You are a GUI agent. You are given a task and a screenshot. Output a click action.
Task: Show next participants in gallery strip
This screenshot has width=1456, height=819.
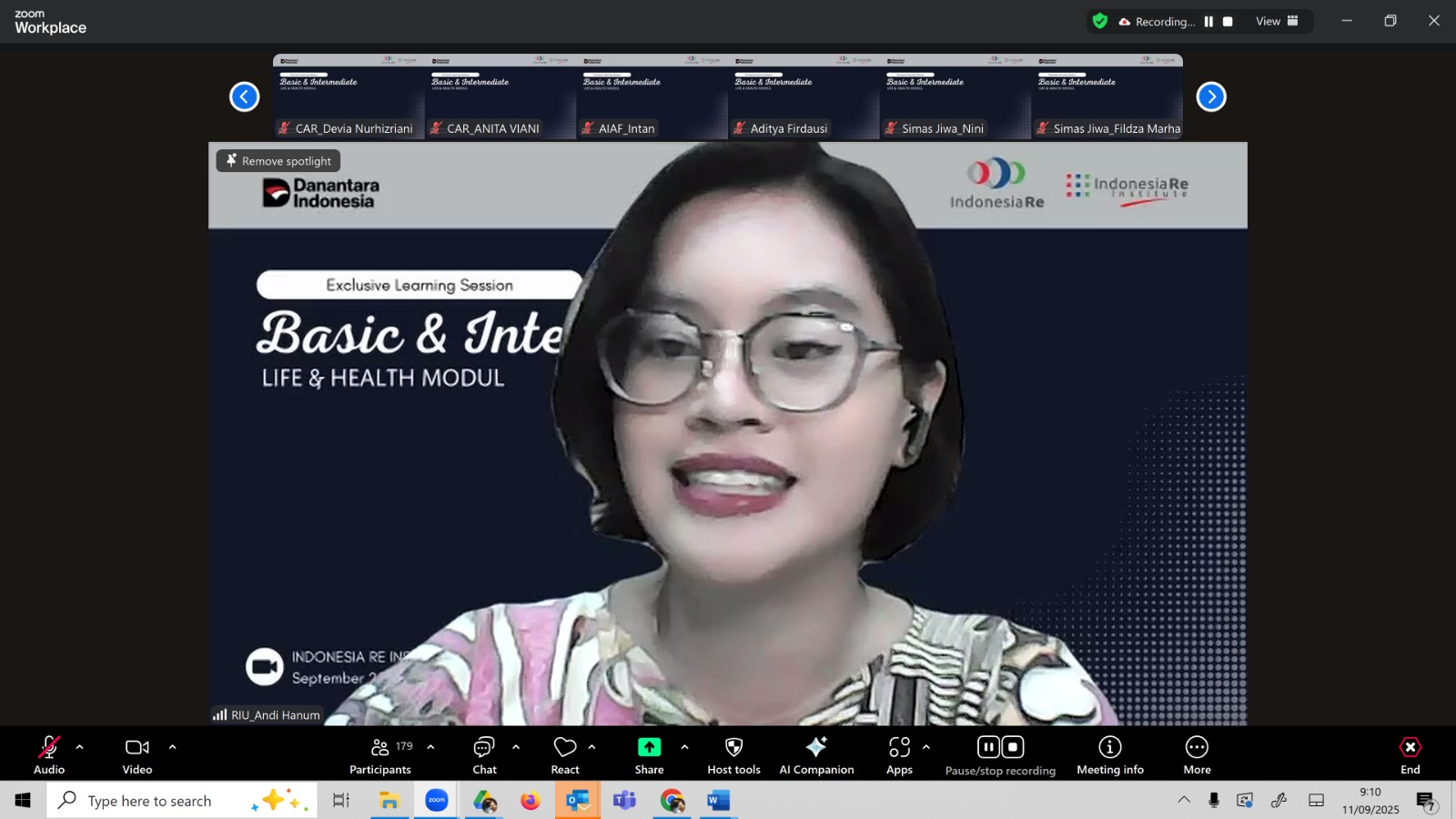tap(1210, 96)
